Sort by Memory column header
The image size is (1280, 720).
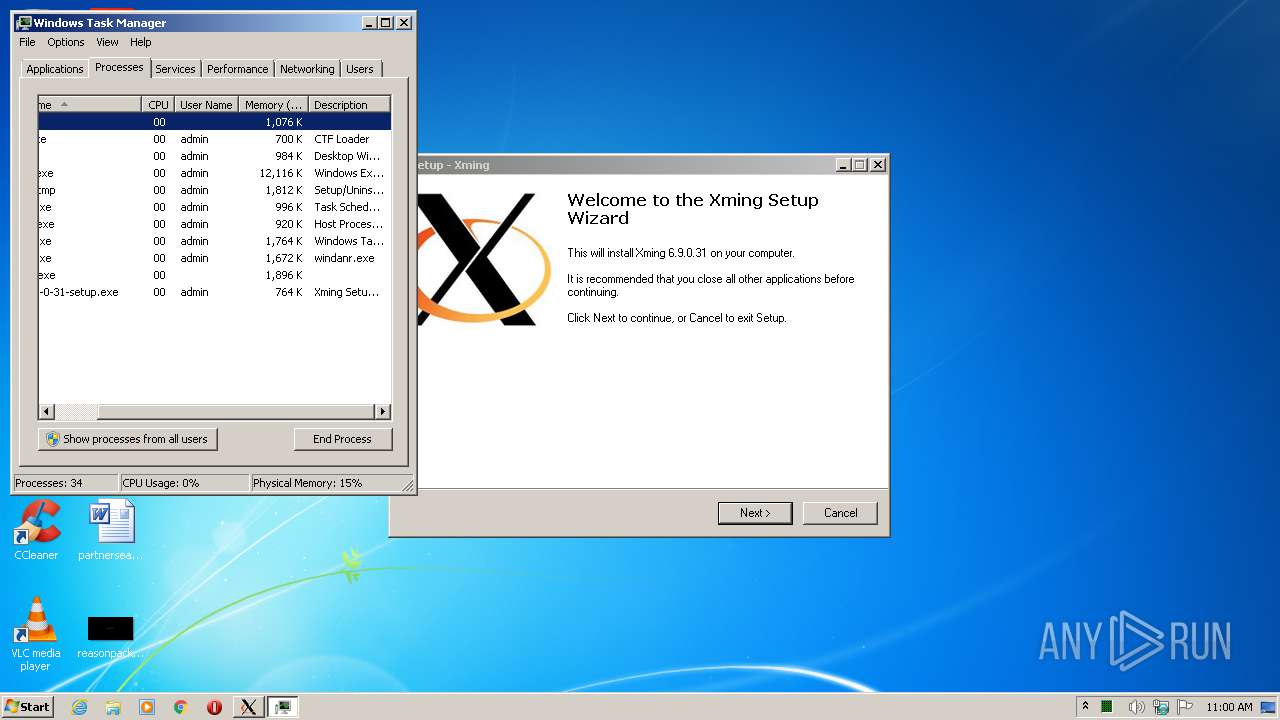coord(273,104)
